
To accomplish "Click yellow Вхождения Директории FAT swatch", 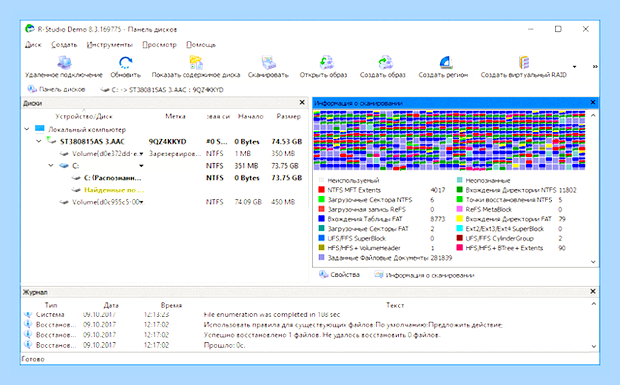I will pos(459,219).
